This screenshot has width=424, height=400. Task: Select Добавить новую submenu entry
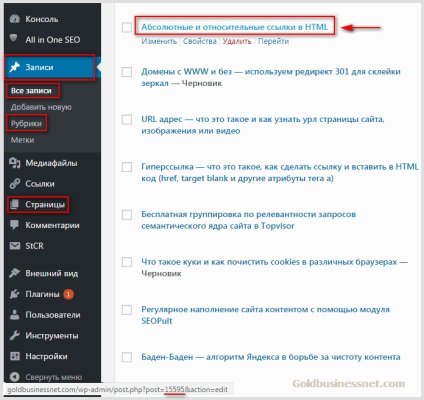(x=41, y=107)
